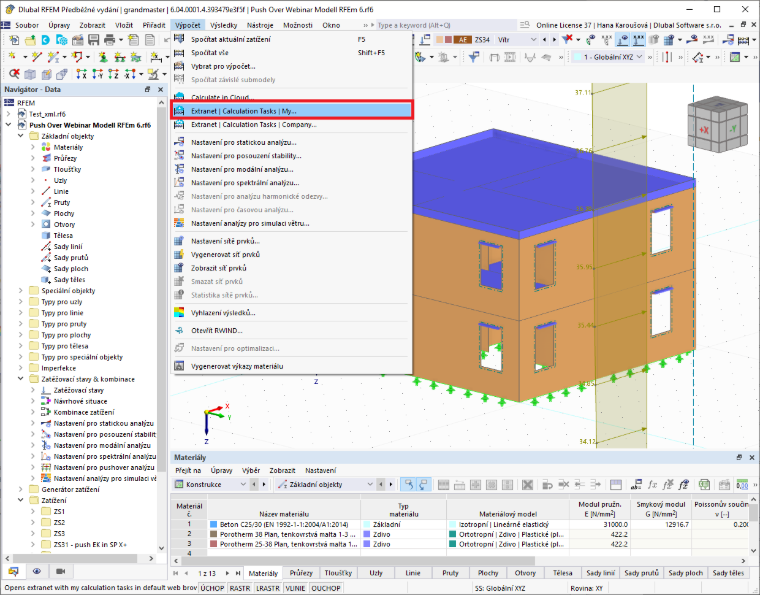Click the Print icon in the top toolbar
Image resolution: width=760 pixels, height=595 pixels.
pyautogui.click(x=110, y=40)
